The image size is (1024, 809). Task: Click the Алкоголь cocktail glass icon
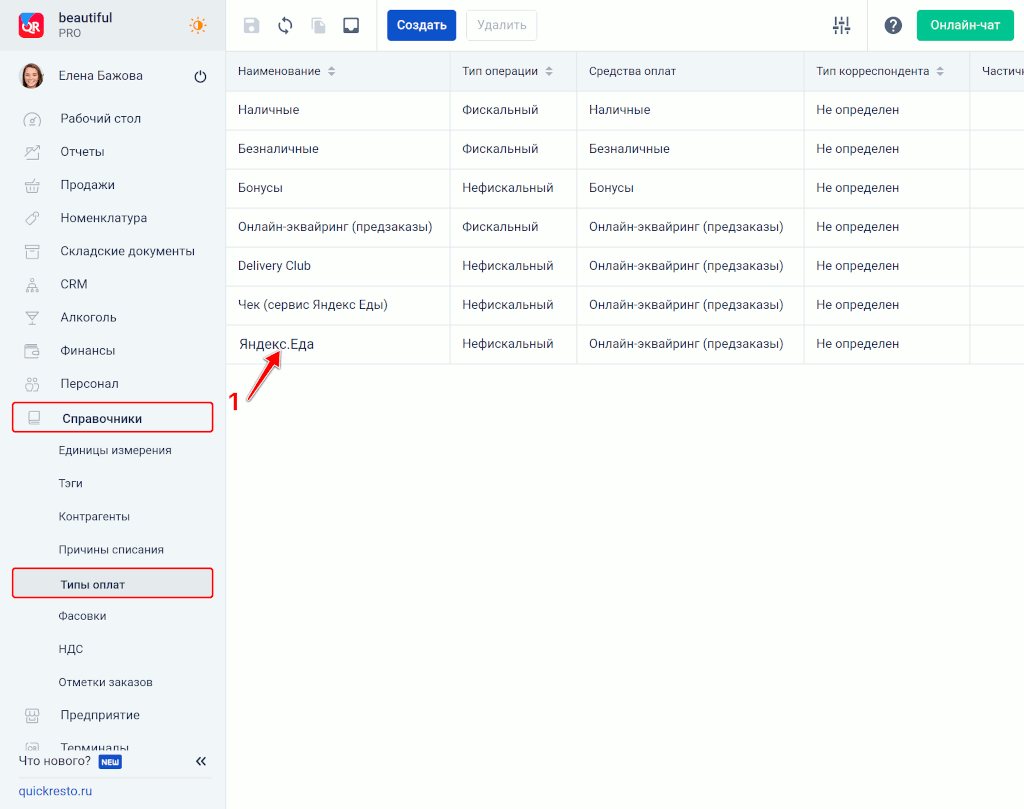(x=32, y=318)
